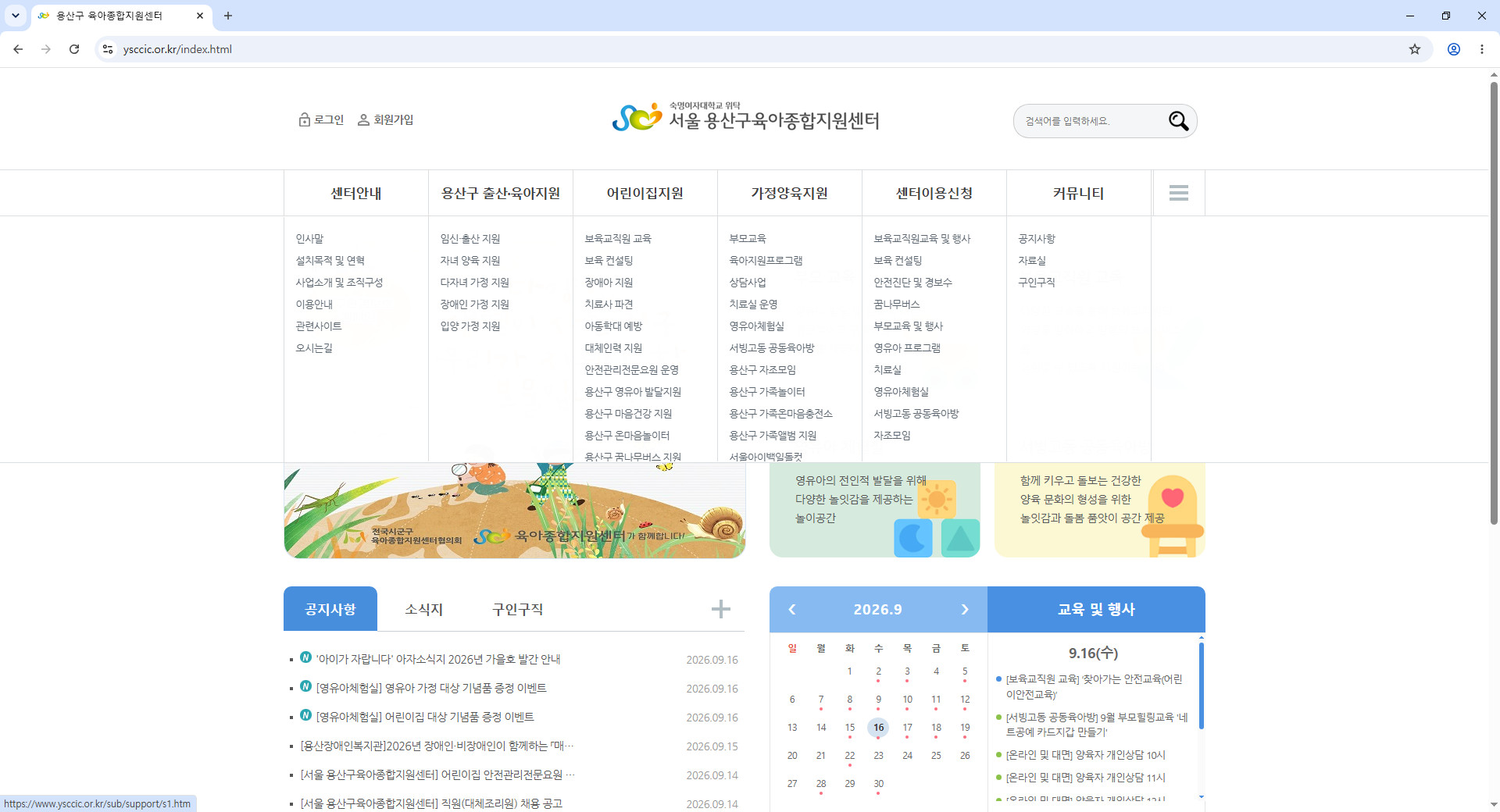This screenshot has width=1500, height=812.
Task: Open the hamburger all-menu icon
Action: [x=1179, y=193]
